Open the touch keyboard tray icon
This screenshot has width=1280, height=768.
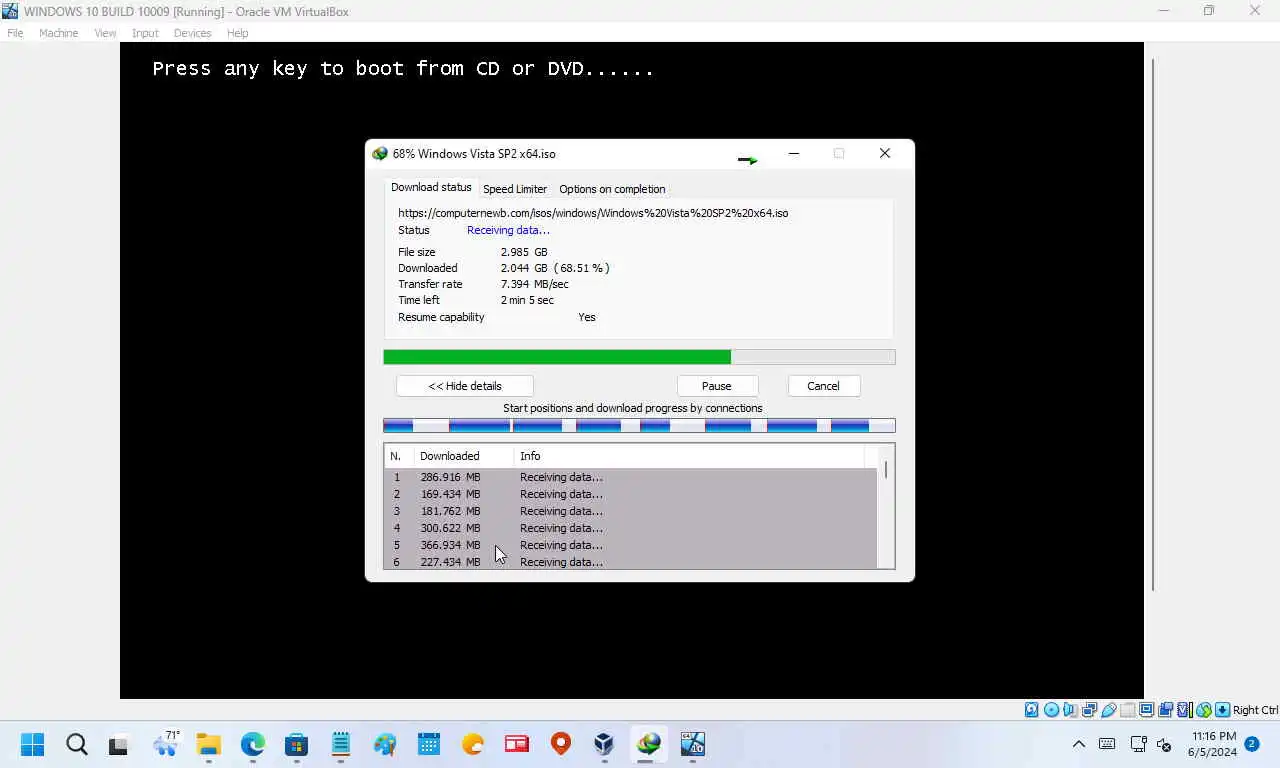[x=1107, y=744]
